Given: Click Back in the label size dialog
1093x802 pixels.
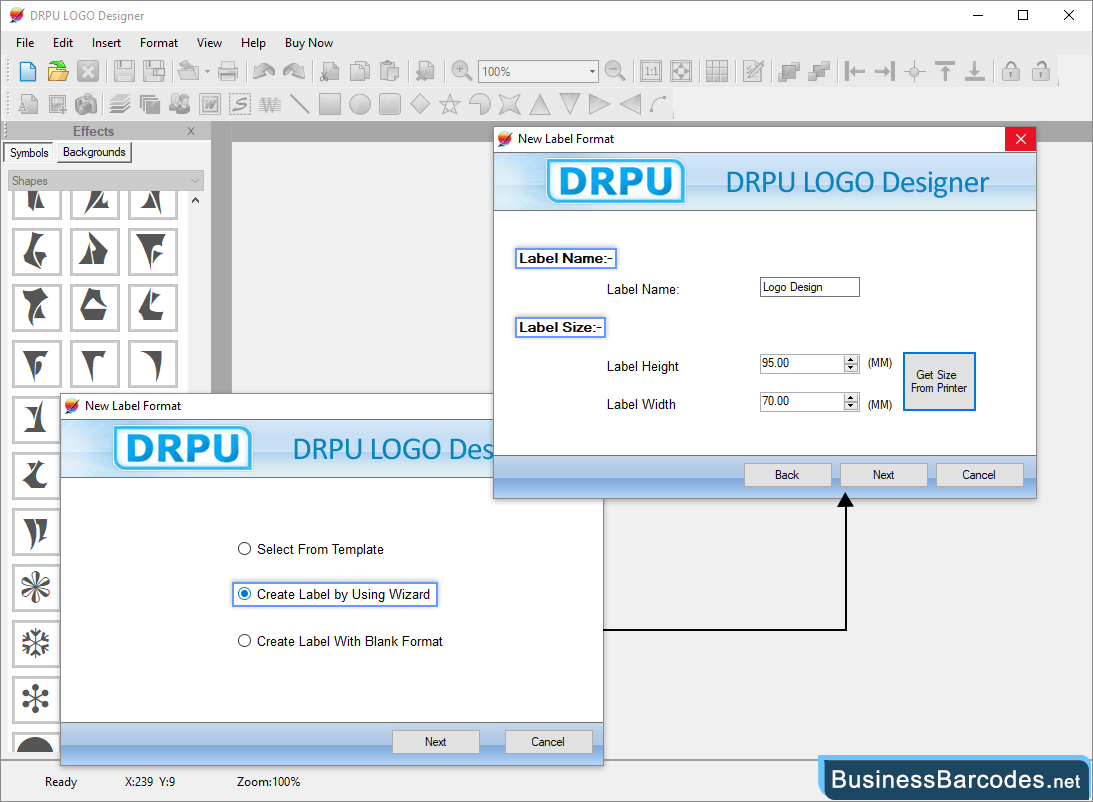Looking at the screenshot, I should coord(787,475).
